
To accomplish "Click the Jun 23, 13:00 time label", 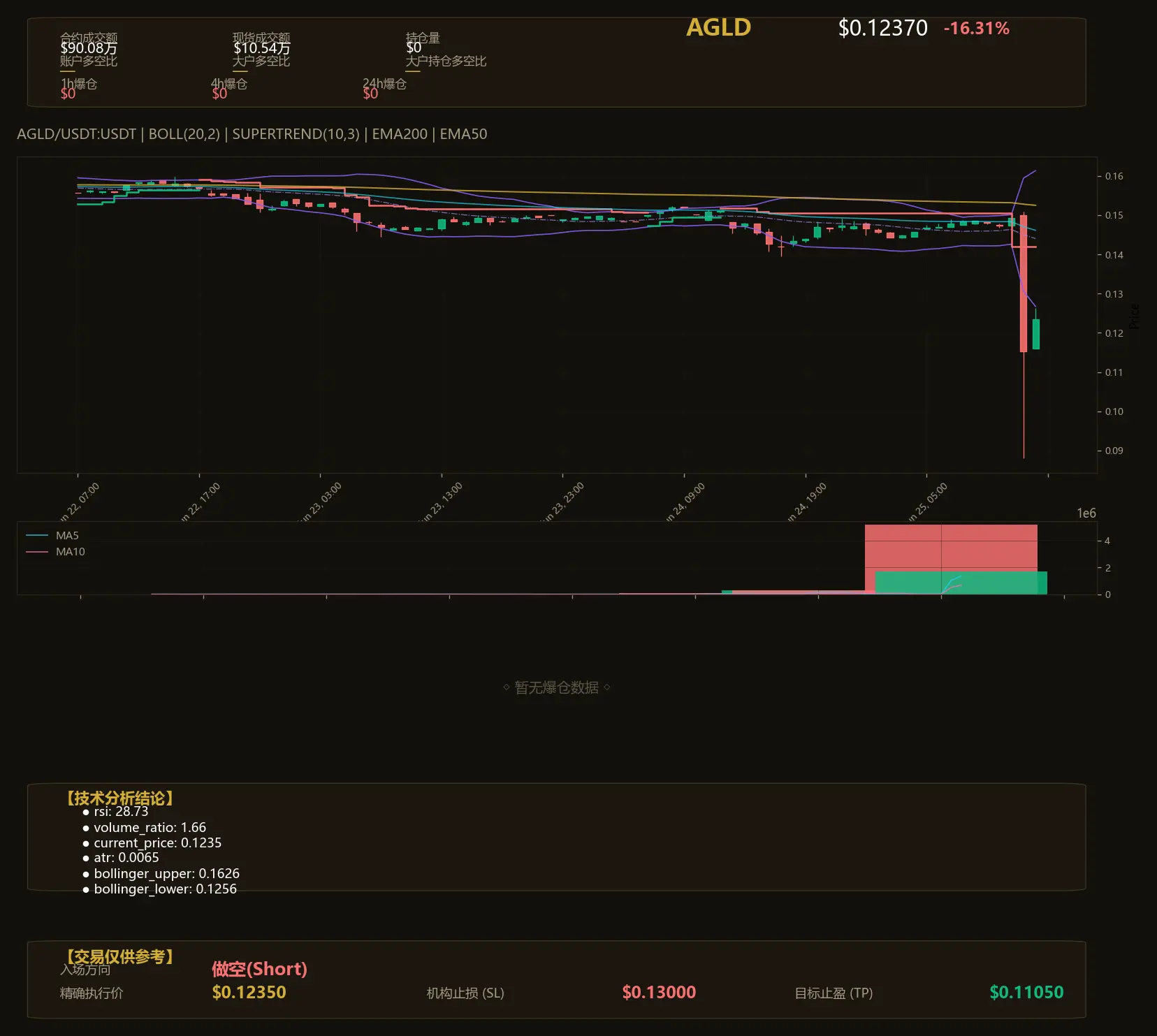I will (x=442, y=502).
